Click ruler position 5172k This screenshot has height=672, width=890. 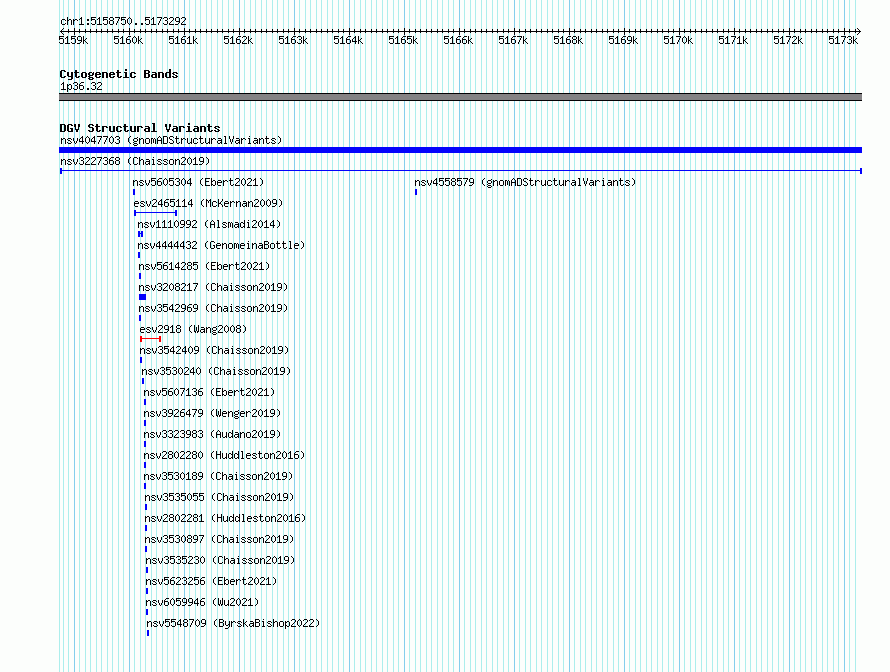pos(788,40)
